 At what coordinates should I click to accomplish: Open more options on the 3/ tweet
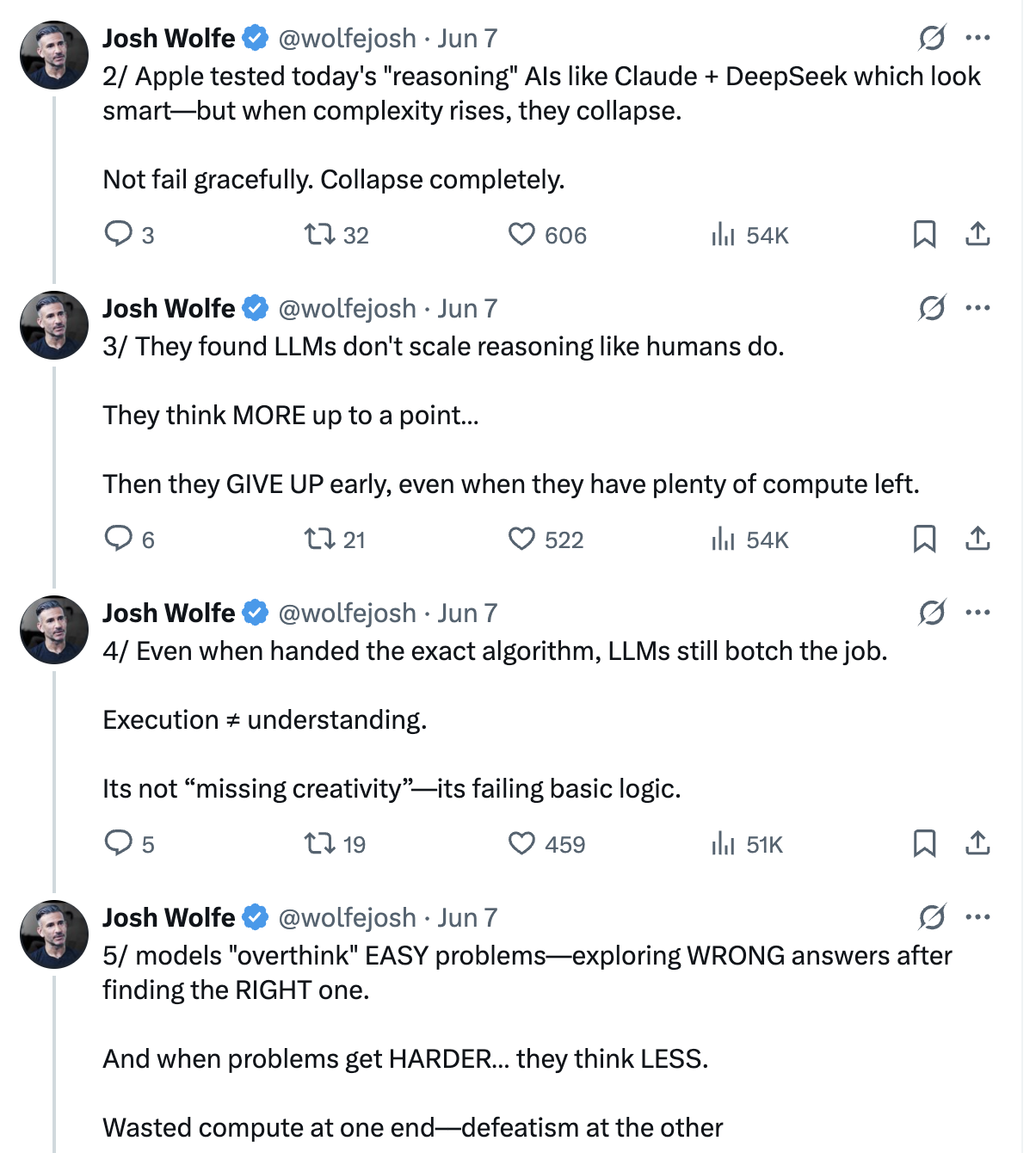(x=977, y=308)
